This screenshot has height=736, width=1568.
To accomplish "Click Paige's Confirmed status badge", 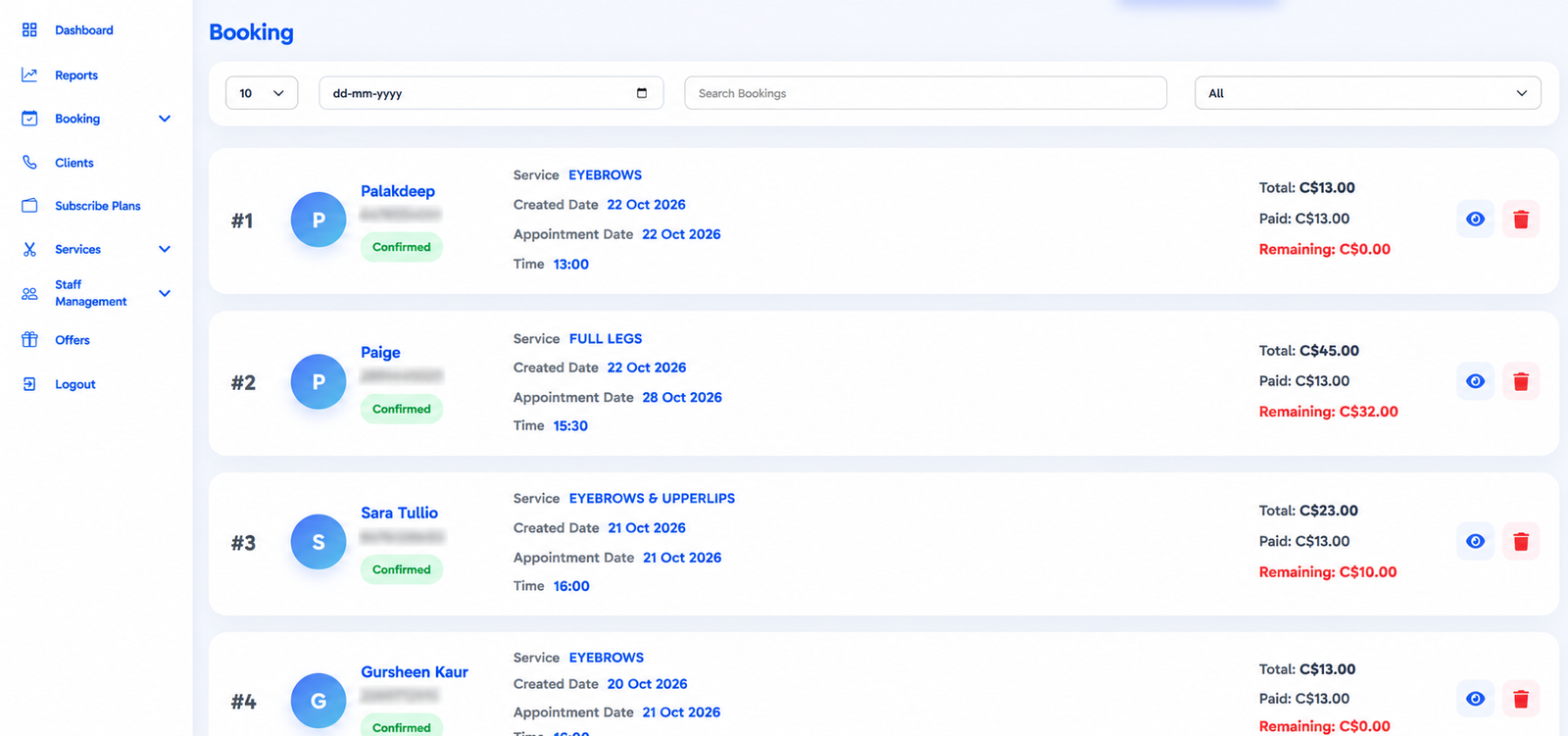I will (x=402, y=409).
